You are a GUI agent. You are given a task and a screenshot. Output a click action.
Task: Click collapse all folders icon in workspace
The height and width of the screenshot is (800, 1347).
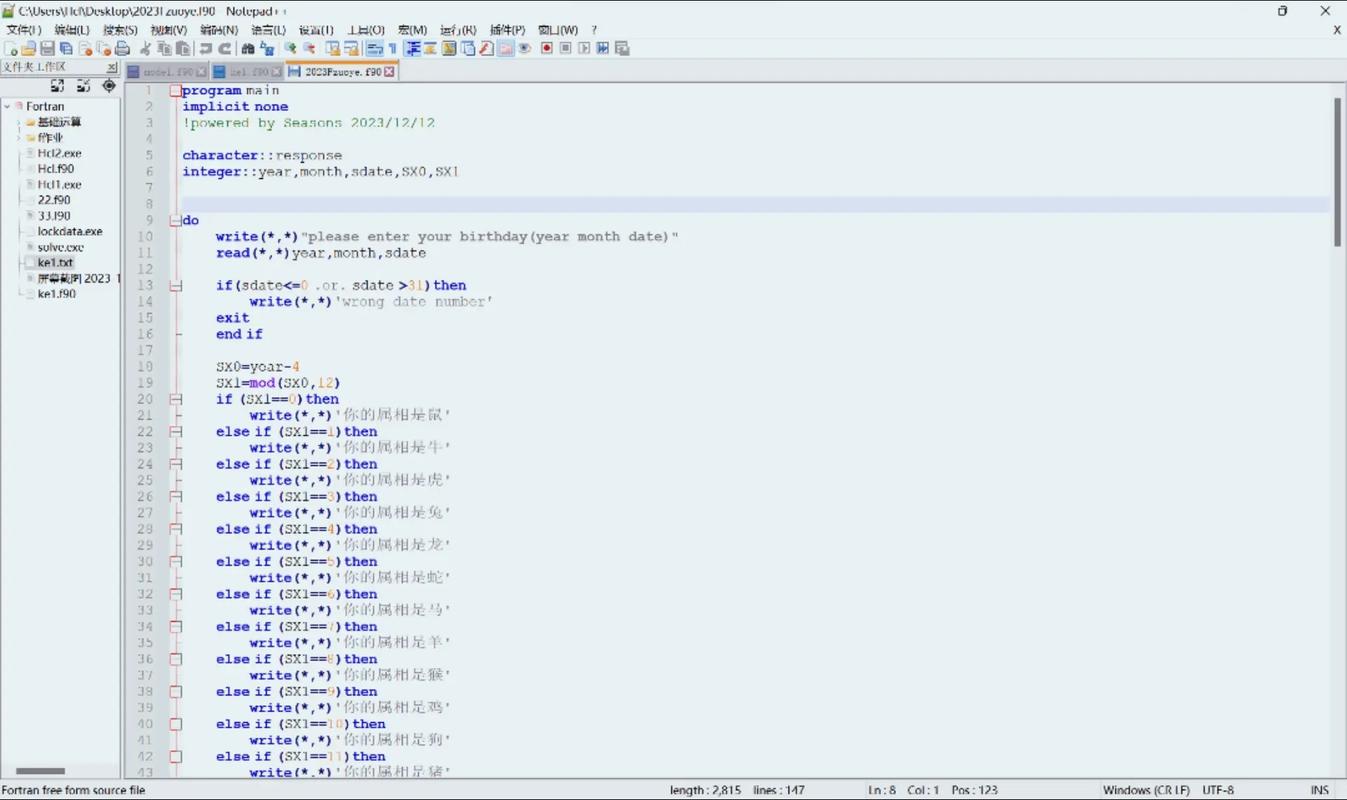(83, 86)
